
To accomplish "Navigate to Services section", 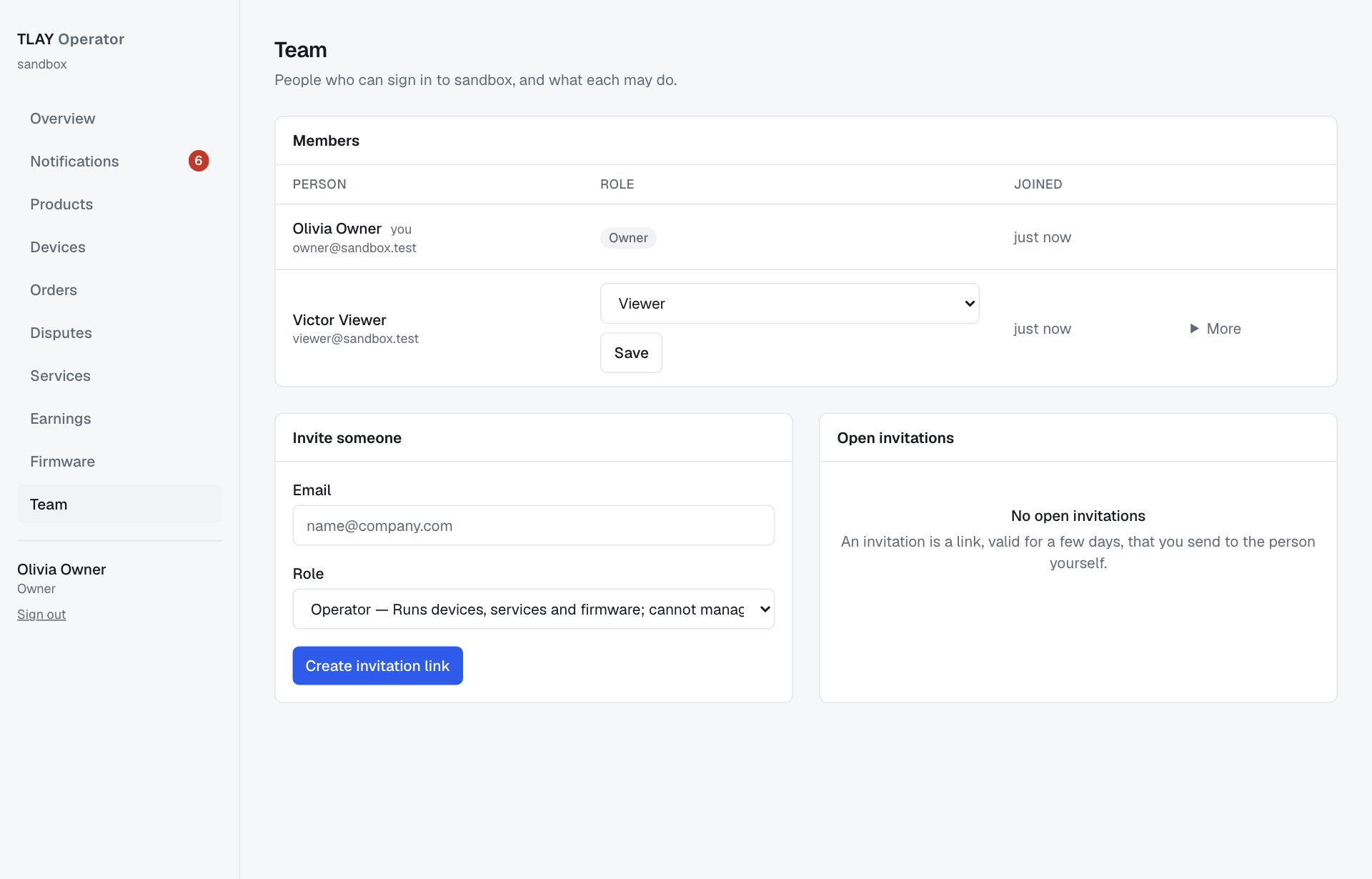I will [x=119, y=376].
